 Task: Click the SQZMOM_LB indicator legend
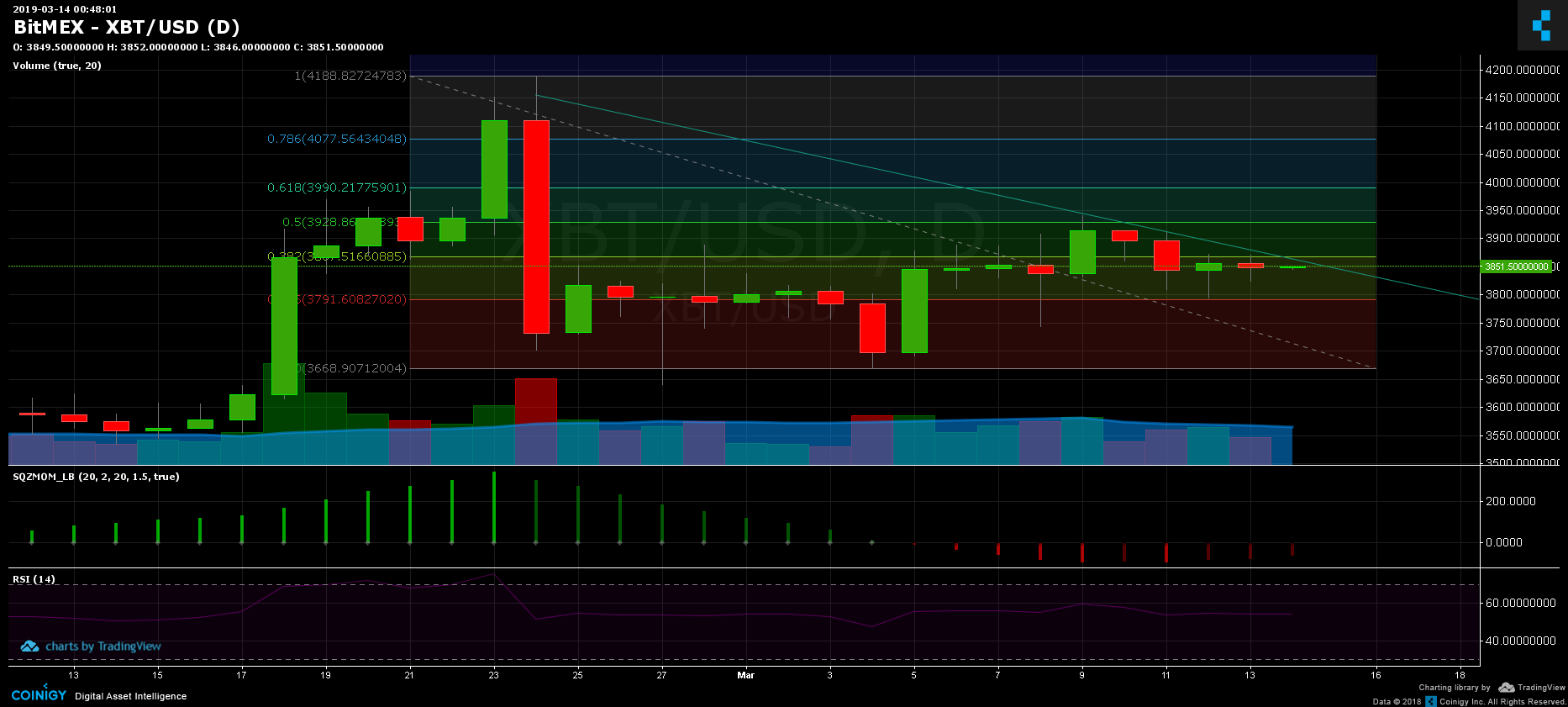click(96, 477)
